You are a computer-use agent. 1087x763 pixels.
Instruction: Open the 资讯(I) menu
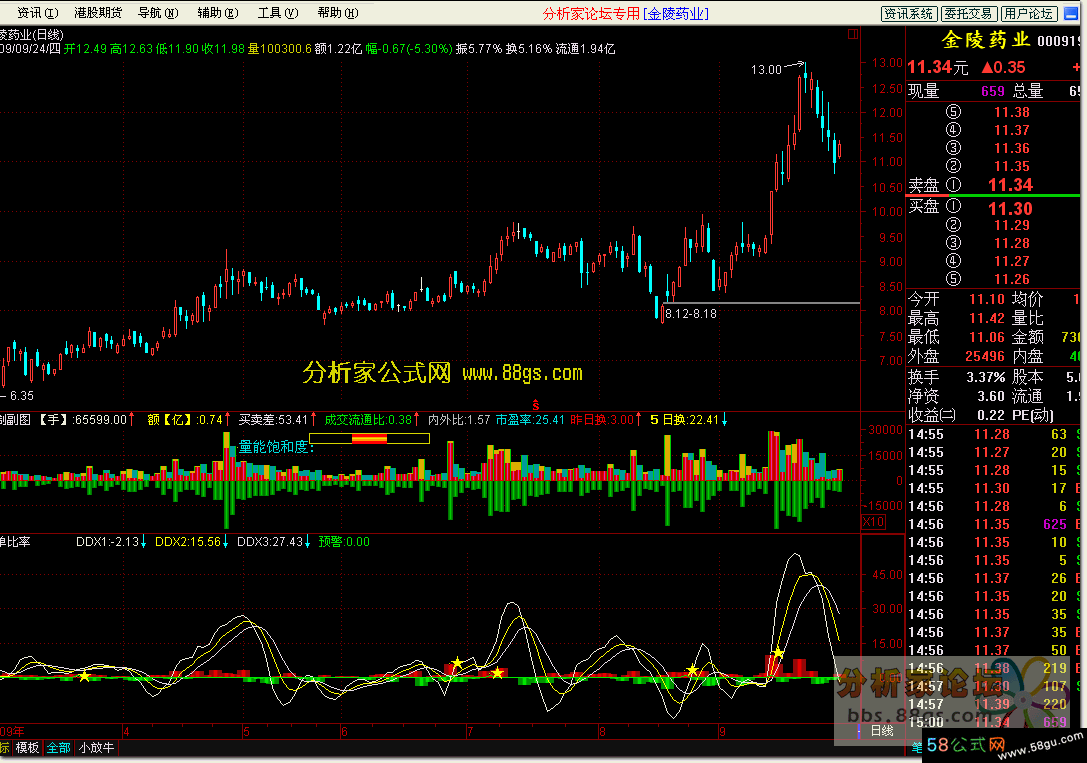(x=37, y=13)
